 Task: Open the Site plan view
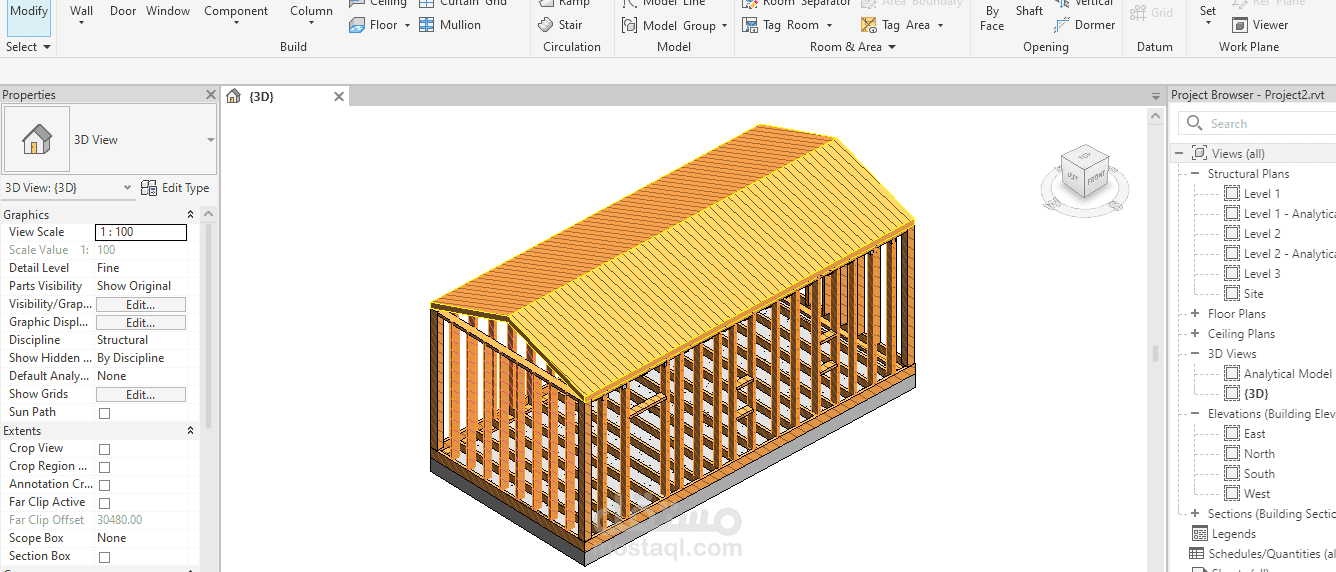(x=1253, y=294)
